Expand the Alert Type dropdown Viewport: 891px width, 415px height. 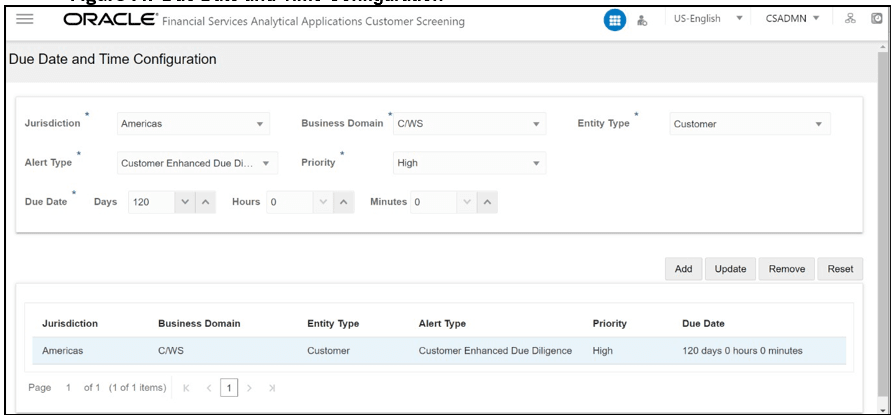[198, 163]
